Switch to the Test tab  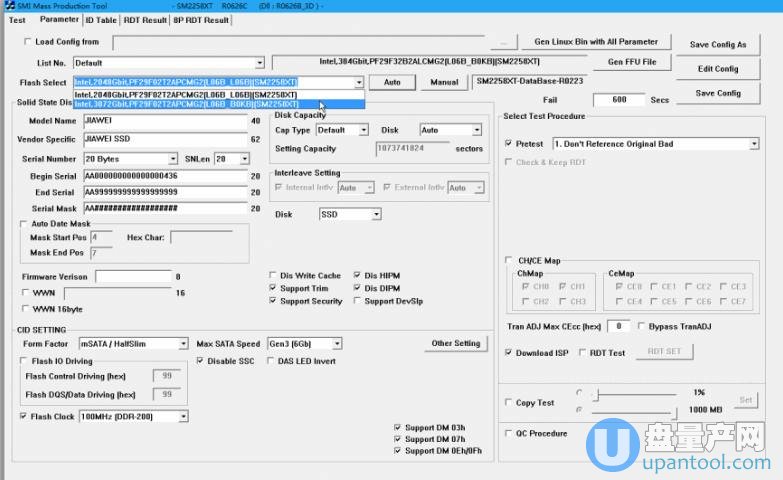pos(17,19)
